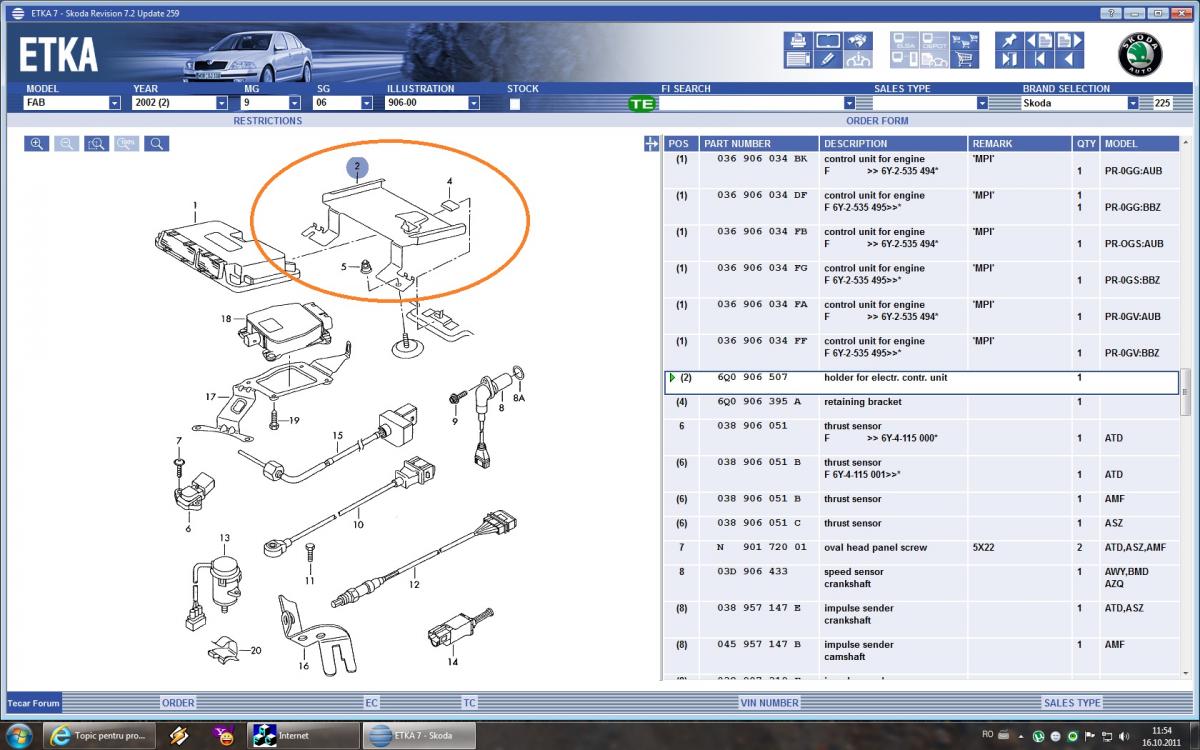Zoom out of the illustration
This screenshot has width=1200, height=750.
click(67, 144)
